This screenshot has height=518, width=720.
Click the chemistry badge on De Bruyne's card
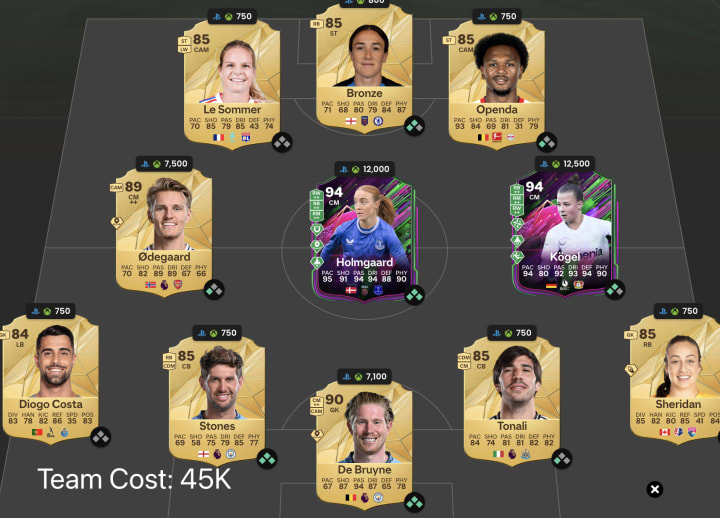tap(415, 503)
